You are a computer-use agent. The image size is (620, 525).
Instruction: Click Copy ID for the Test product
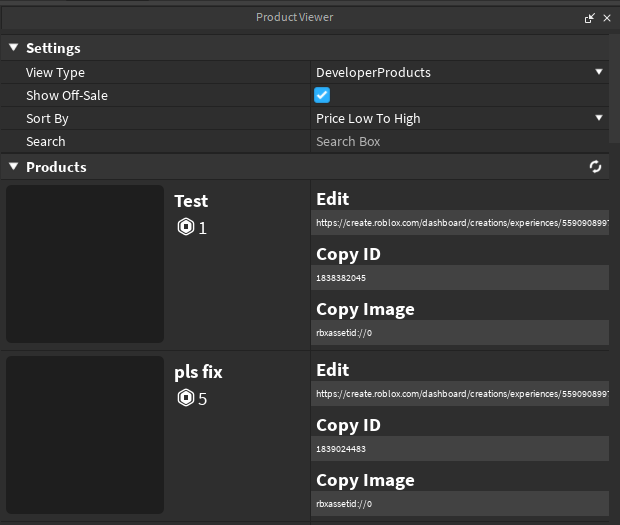pyautogui.click(x=348, y=255)
